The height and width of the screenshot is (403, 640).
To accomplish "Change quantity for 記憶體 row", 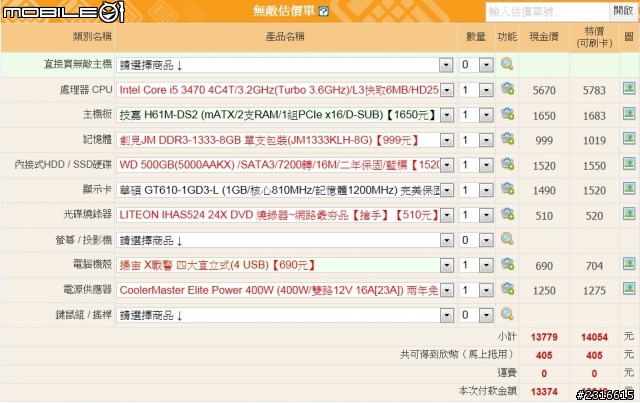I will 476,140.
